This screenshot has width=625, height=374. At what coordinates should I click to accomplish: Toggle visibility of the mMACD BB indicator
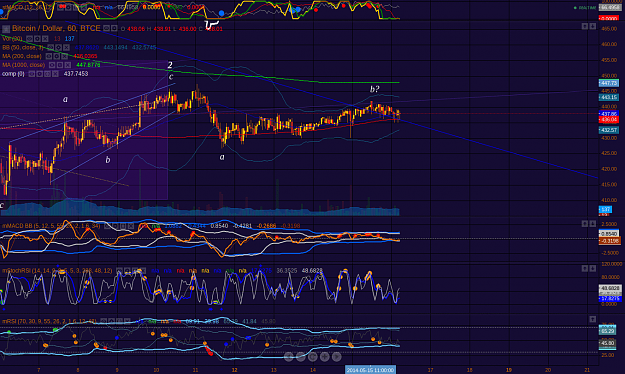pyautogui.click(x=108, y=226)
